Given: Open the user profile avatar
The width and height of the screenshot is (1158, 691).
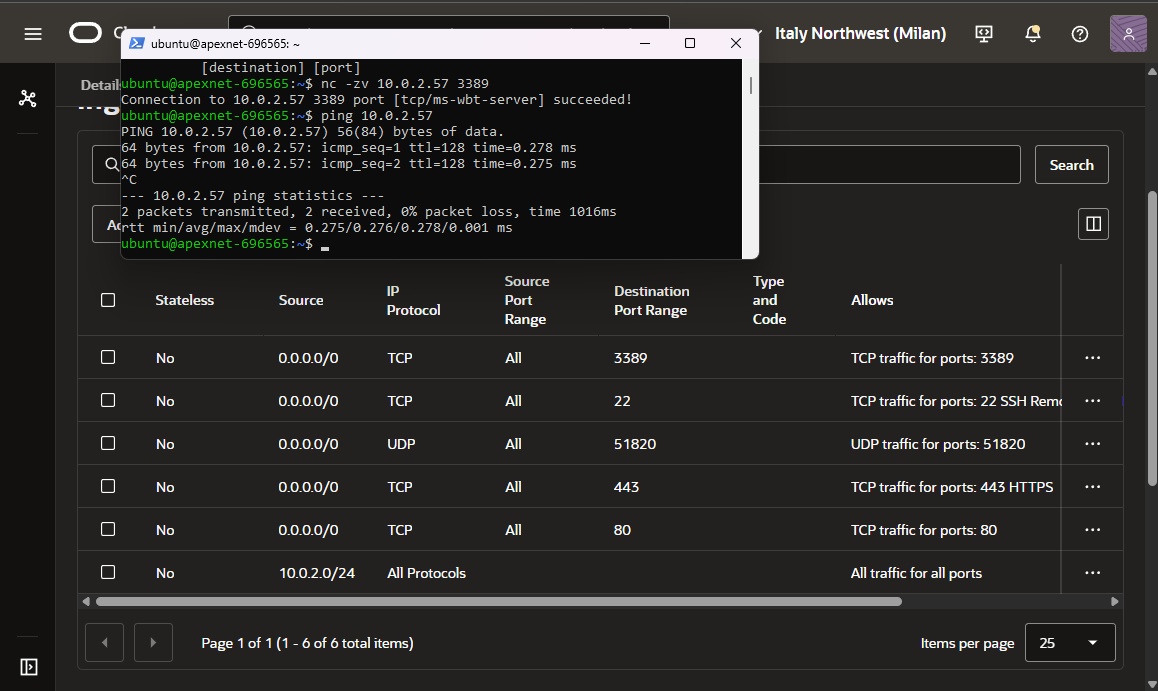Looking at the screenshot, I should 1128,33.
